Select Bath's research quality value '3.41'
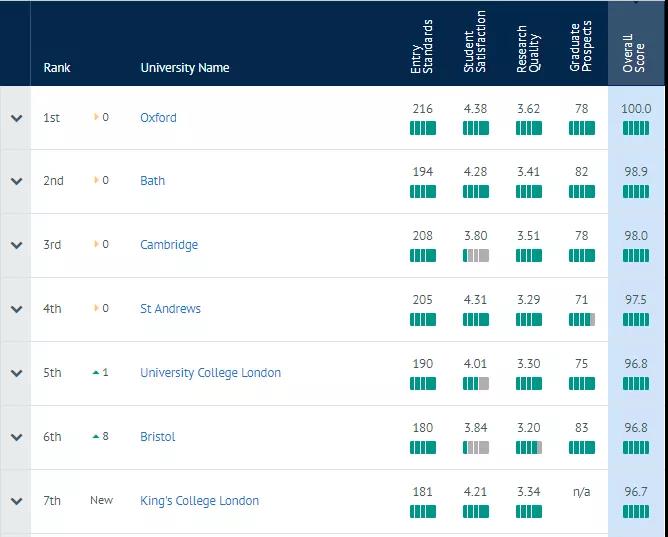The height and width of the screenshot is (537, 668). pos(529,172)
